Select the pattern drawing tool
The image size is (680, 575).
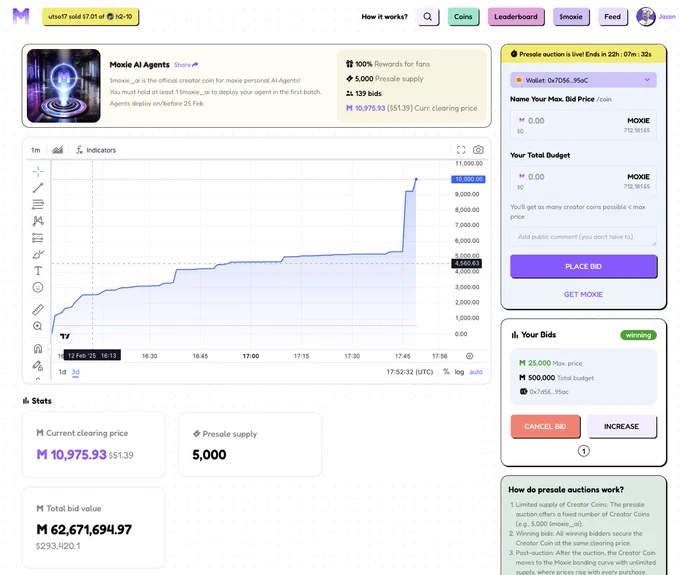(x=38, y=221)
